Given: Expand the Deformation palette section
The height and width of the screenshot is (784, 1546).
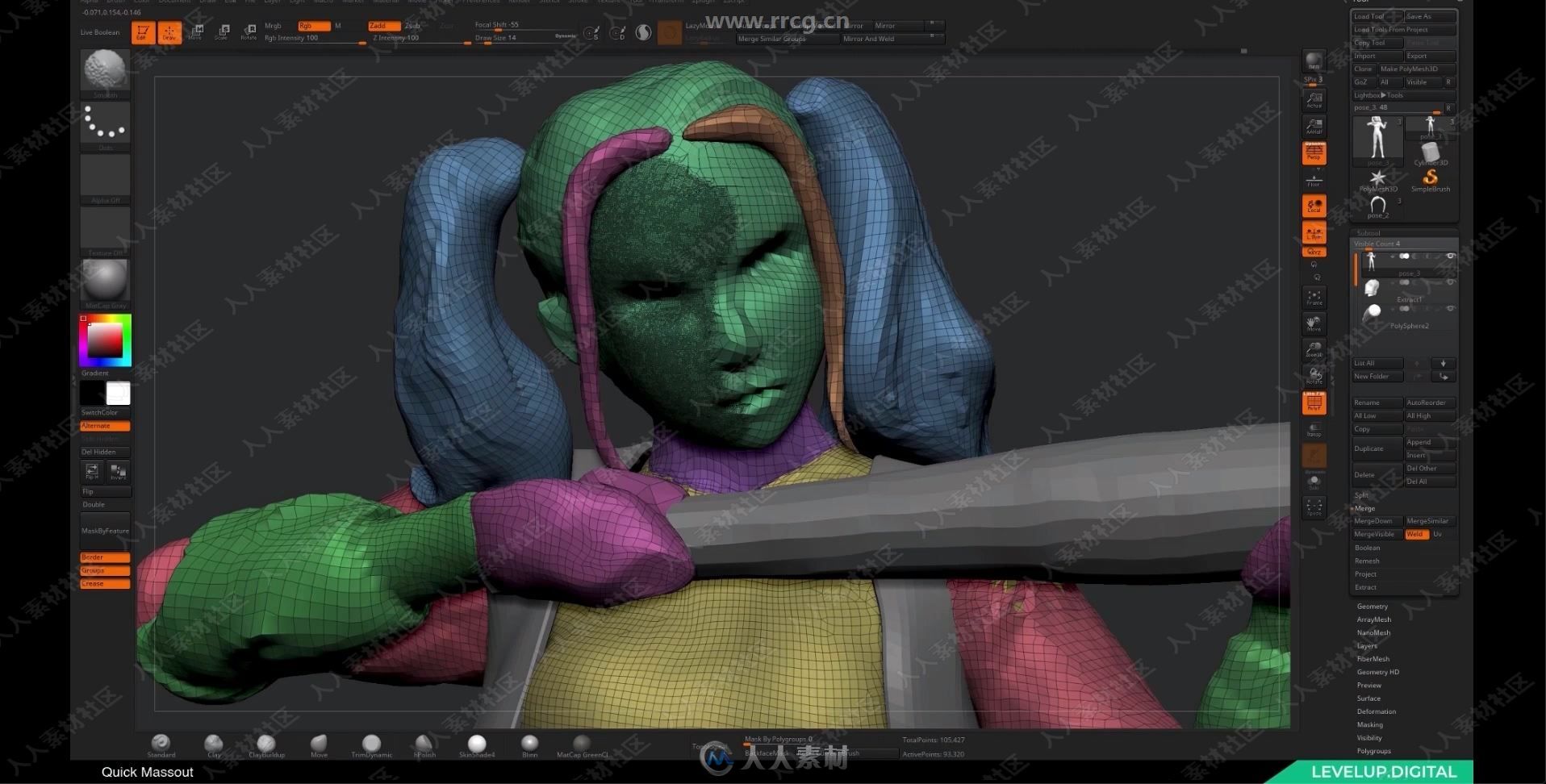Looking at the screenshot, I should pos(1376,711).
